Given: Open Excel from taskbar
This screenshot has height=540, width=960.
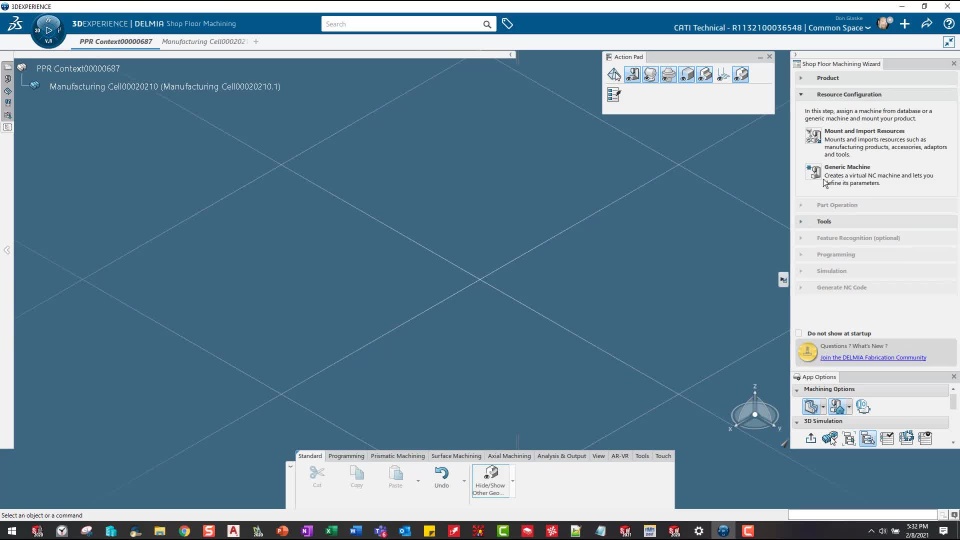Looking at the screenshot, I should pos(331,531).
